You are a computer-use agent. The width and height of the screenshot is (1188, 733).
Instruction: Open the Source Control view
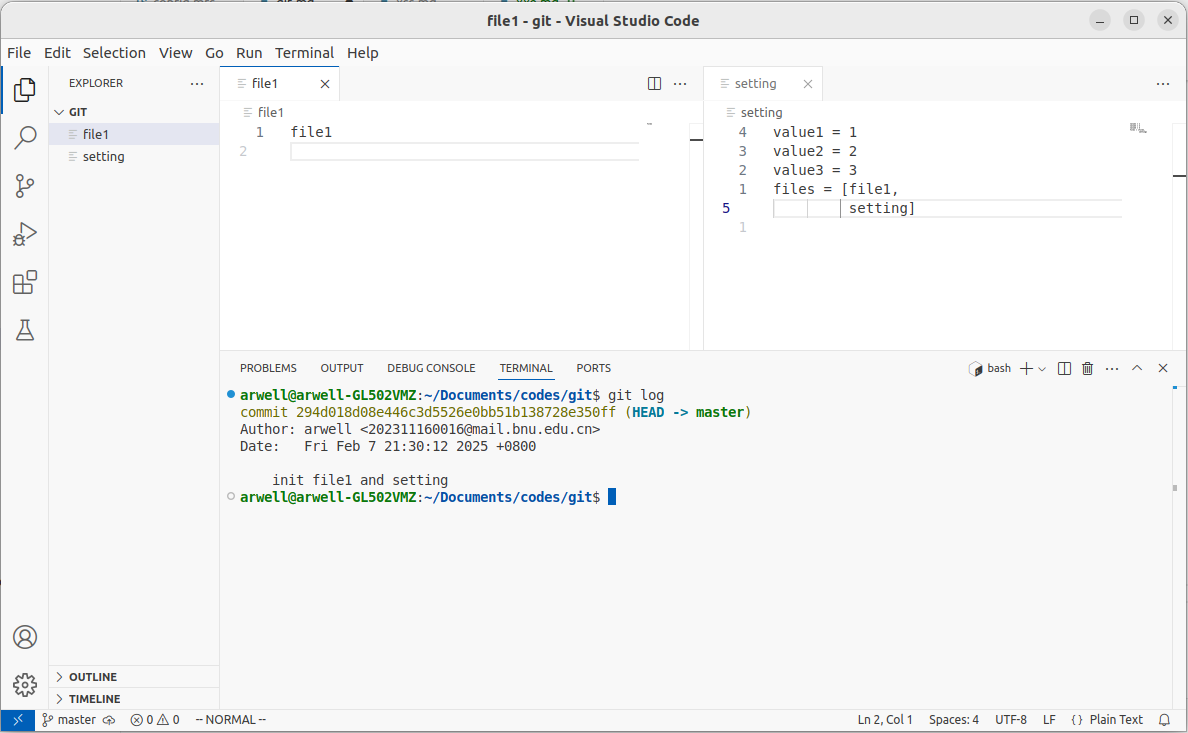pos(25,186)
